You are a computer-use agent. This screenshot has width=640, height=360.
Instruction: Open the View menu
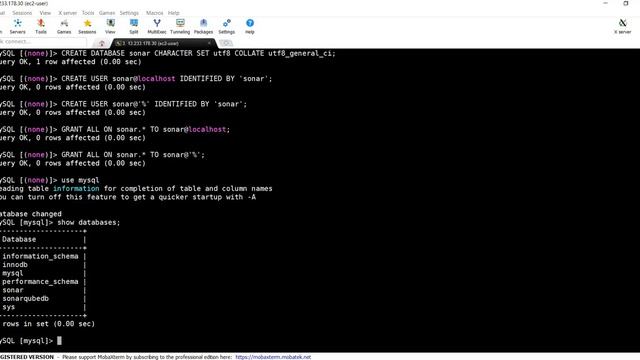(x=45, y=13)
